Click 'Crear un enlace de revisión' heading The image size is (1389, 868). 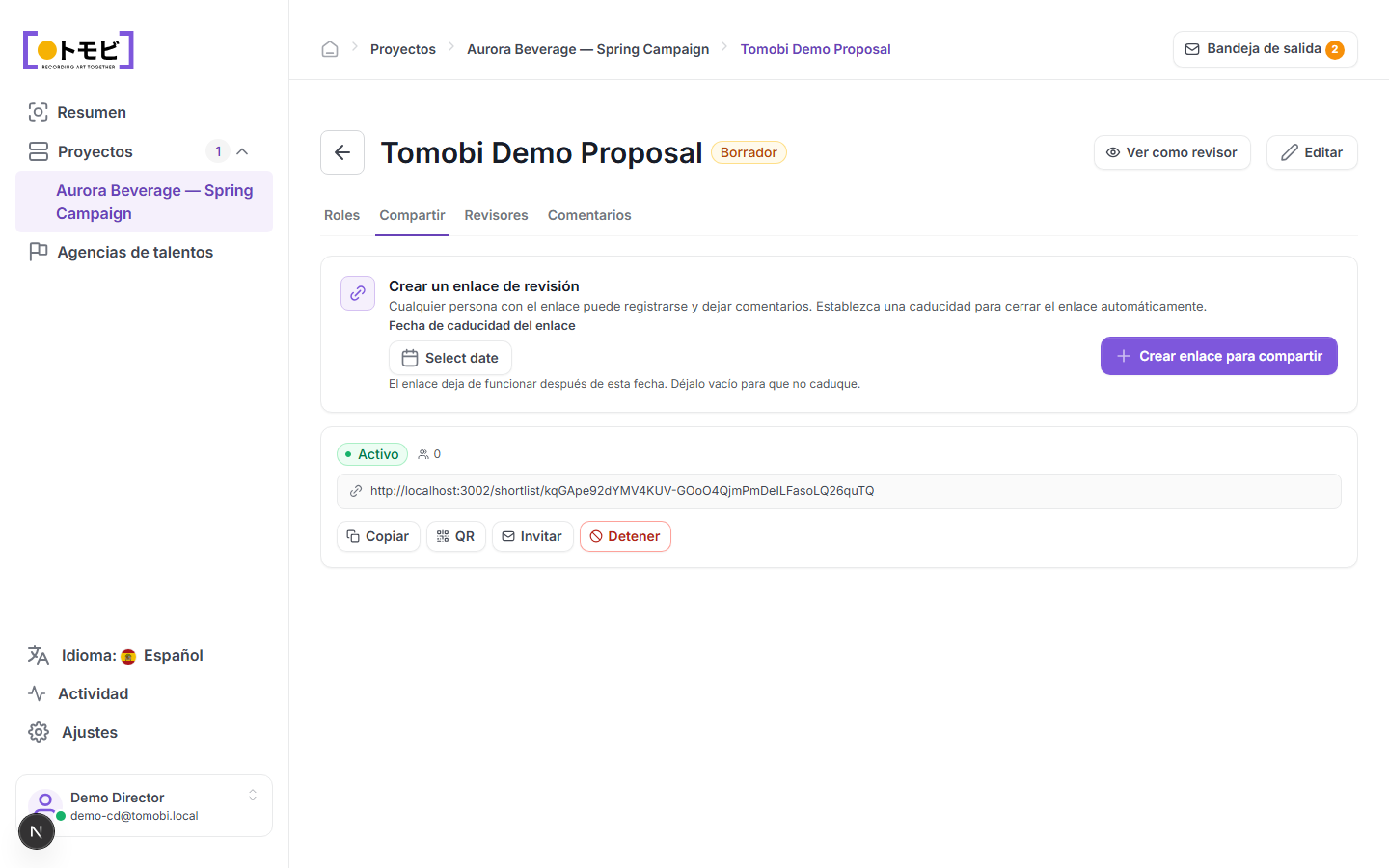click(484, 286)
